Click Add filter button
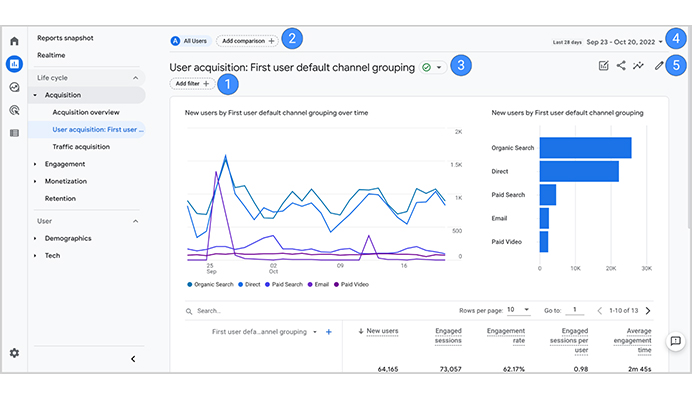This screenshot has height=399, width=692. 192,83
